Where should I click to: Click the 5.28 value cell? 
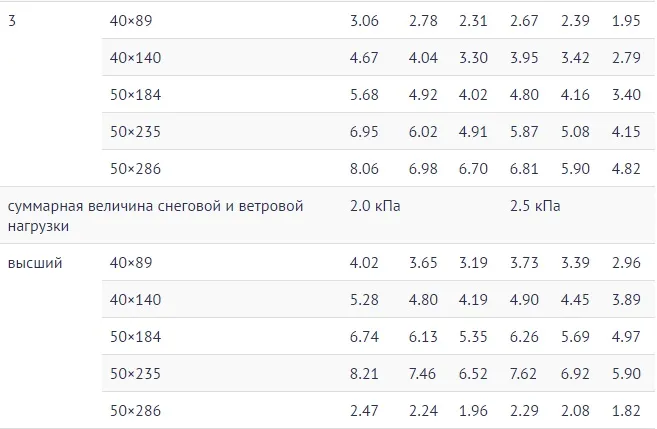pos(365,299)
